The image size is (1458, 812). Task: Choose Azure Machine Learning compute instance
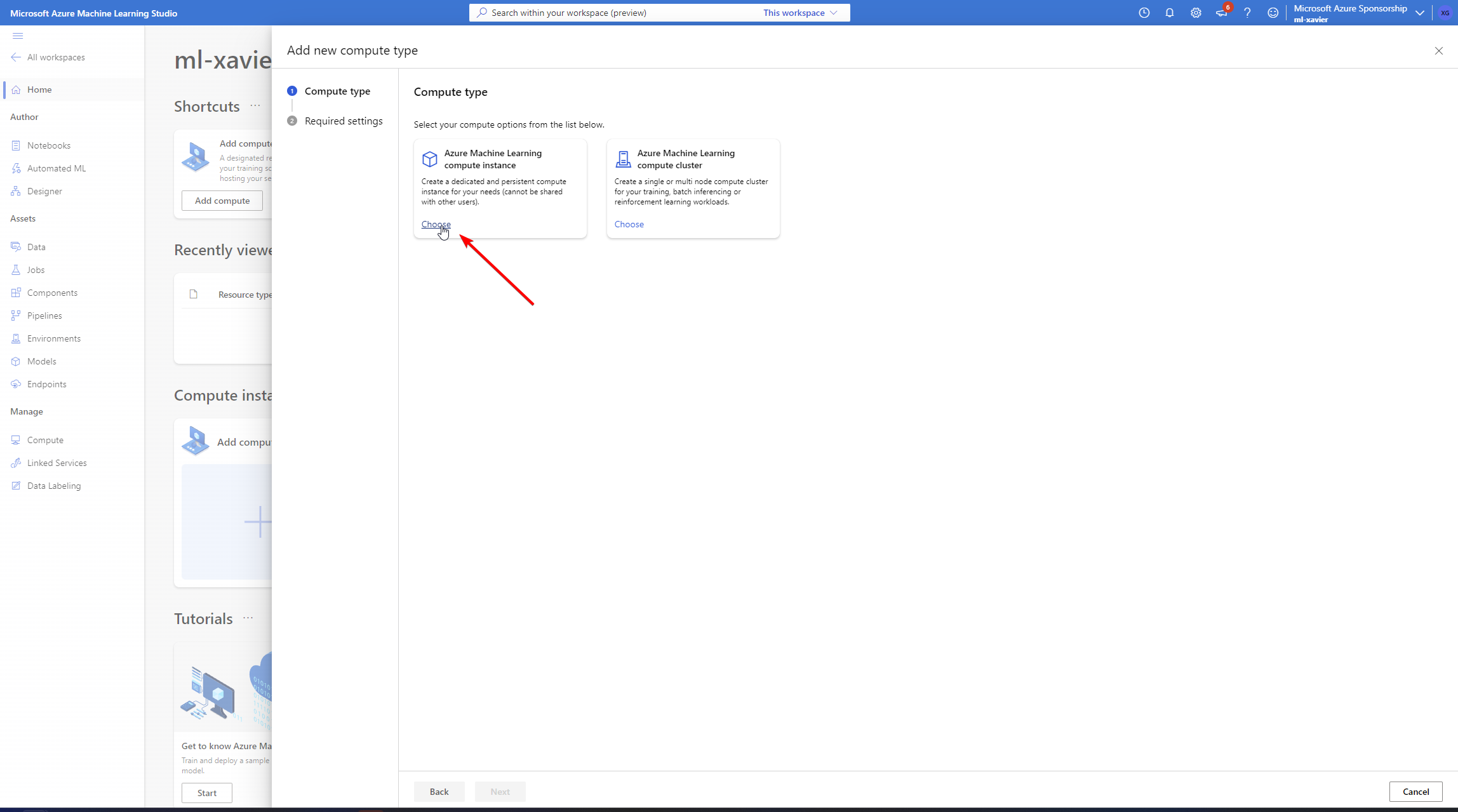point(436,224)
